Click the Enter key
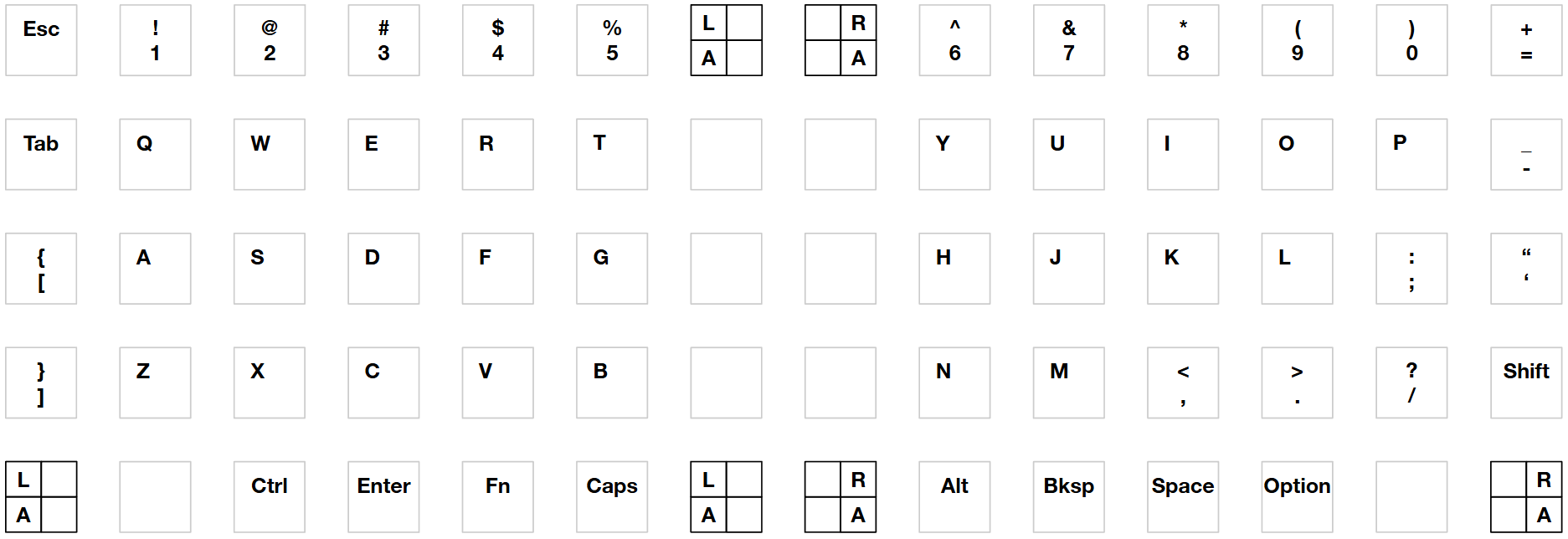 coord(383,496)
